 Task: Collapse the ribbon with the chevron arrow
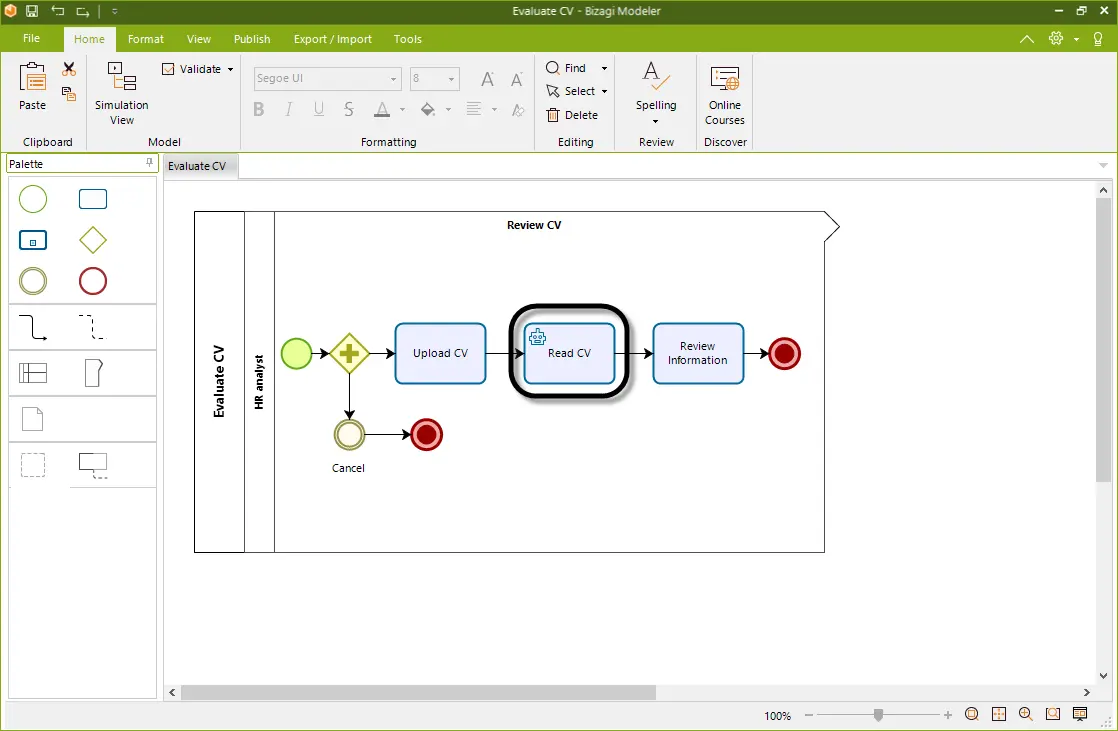click(1027, 39)
